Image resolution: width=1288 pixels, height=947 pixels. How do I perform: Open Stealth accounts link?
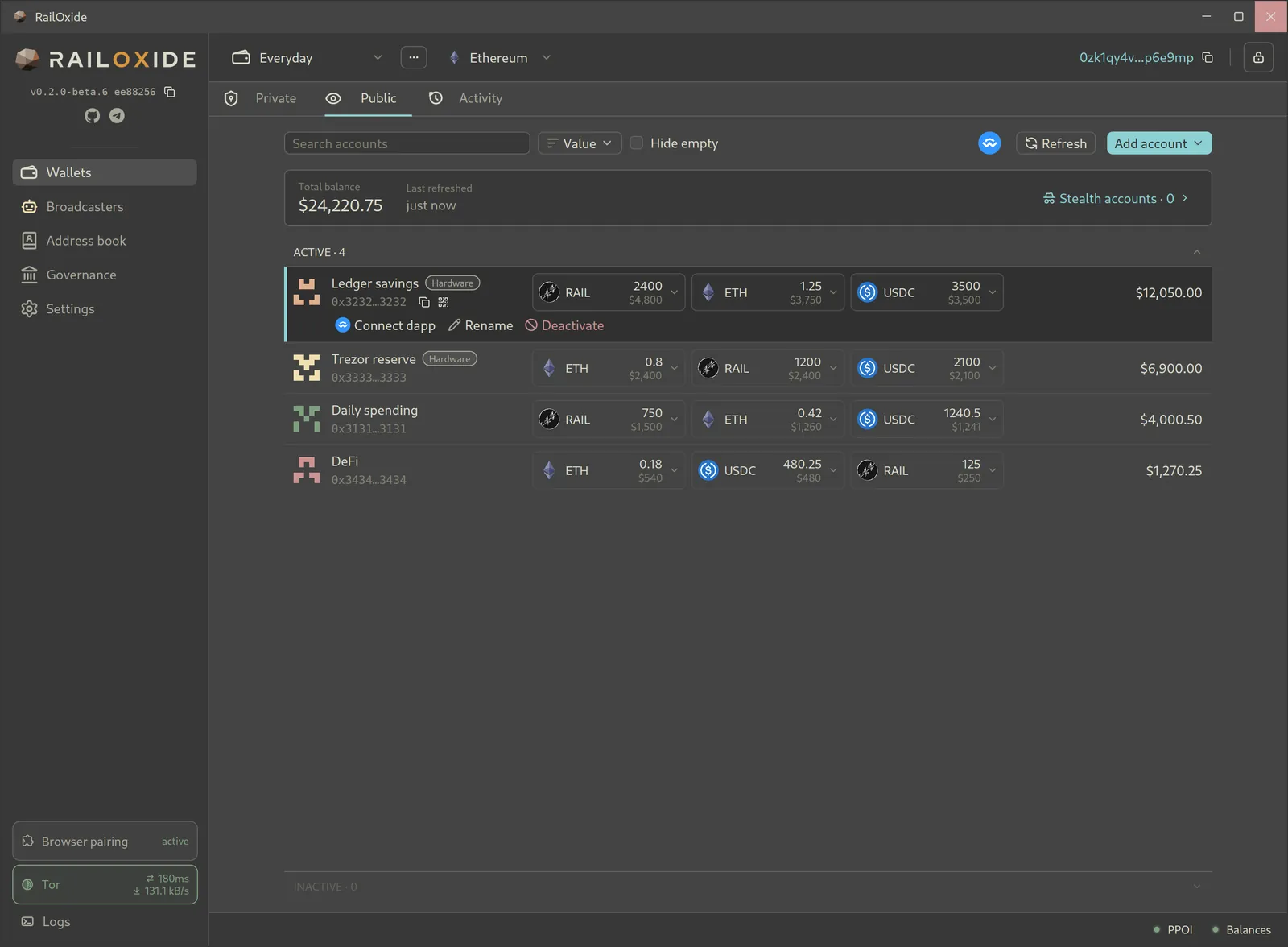[x=1116, y=198]
